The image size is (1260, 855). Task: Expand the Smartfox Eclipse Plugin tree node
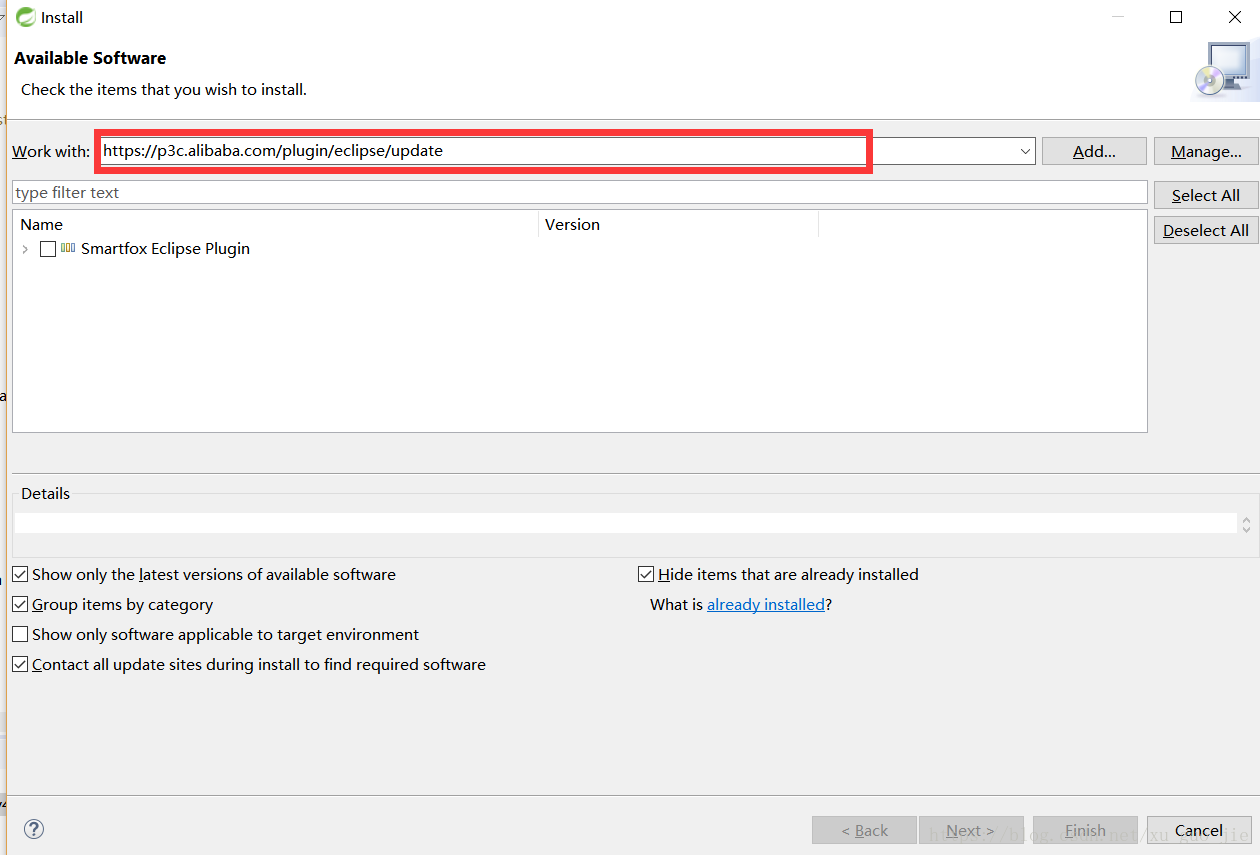(x=25, y=249)
